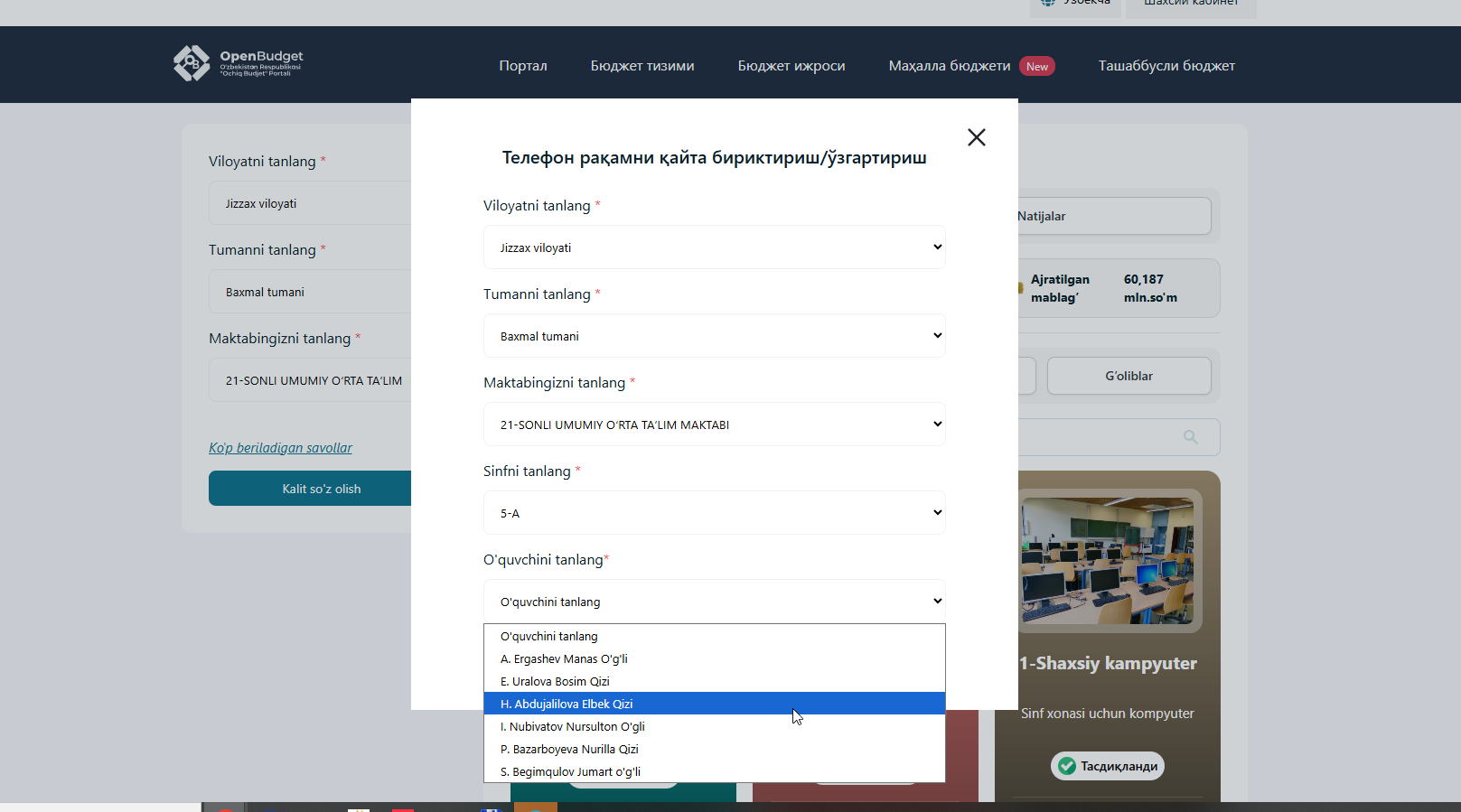This screenshot has width=1461, height=812.
Task: Open the background page's Jizzax viloyati dropdown
Action: 310,203
